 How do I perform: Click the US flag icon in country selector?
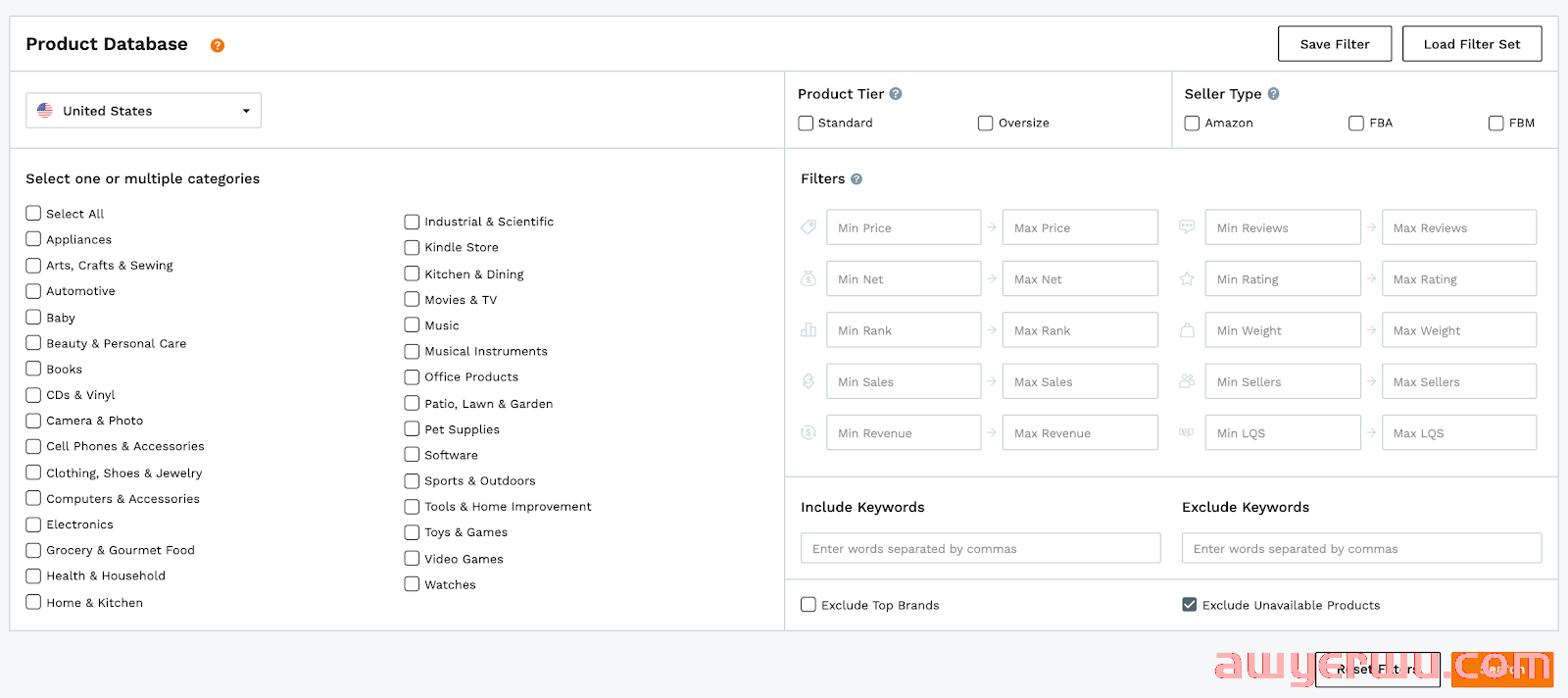coord(45,111)
